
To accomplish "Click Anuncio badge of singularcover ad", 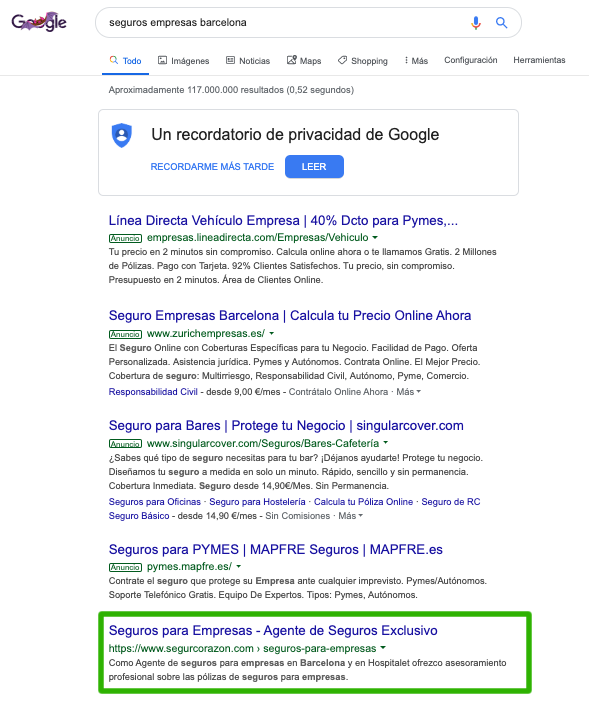I will [x=125, y=444].
